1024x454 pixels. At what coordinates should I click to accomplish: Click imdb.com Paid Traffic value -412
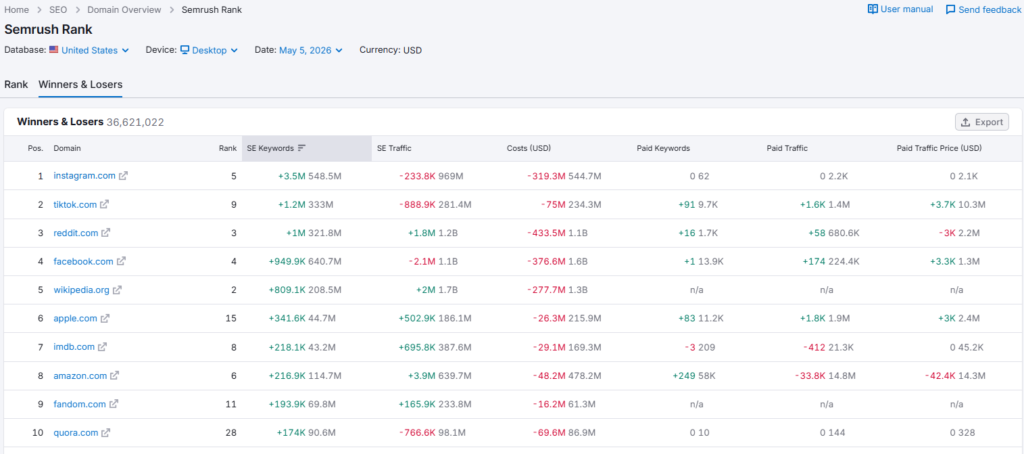[x=814, y=347]
